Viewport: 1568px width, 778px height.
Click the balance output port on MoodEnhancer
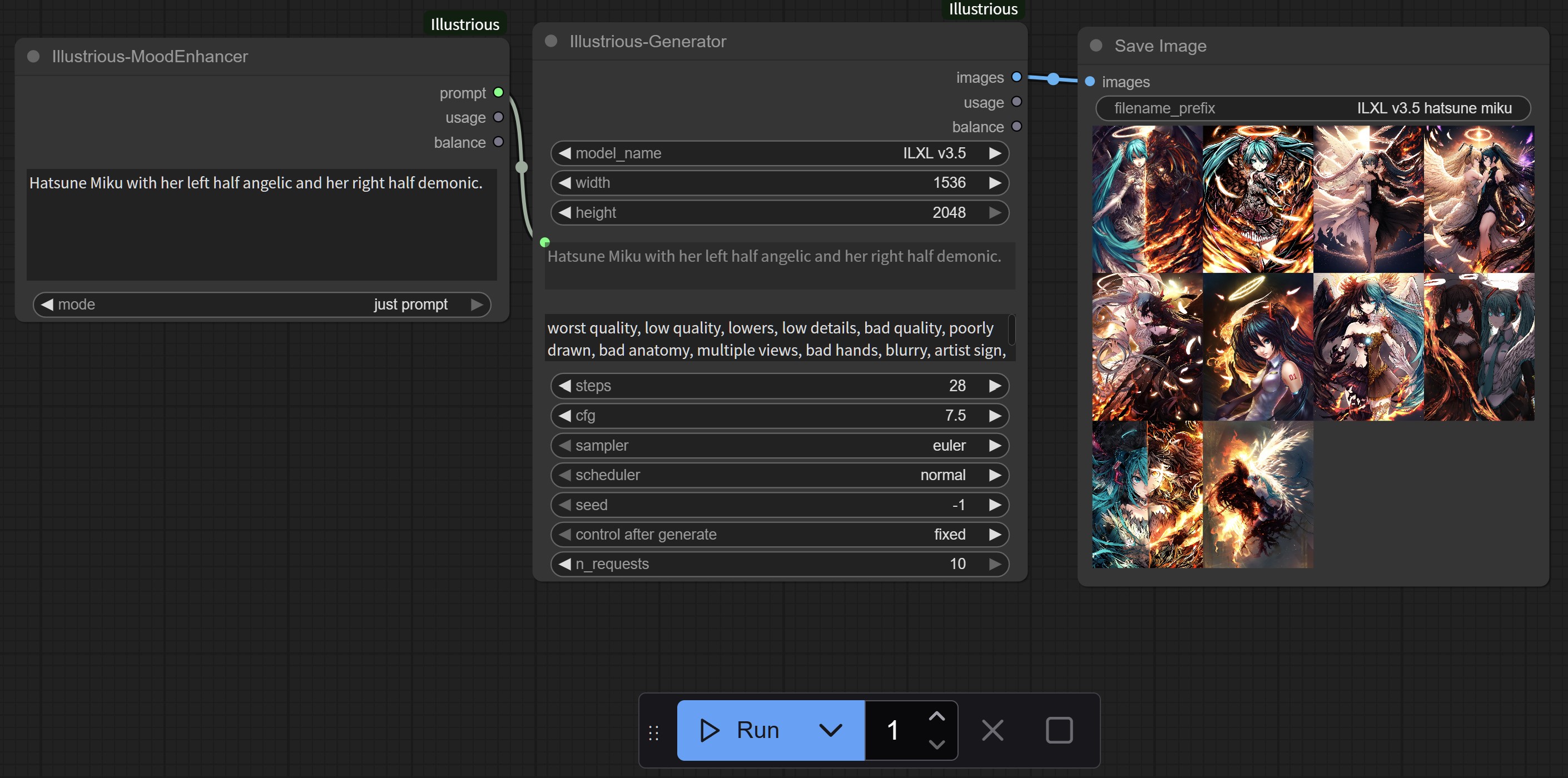tap(499, 142)
